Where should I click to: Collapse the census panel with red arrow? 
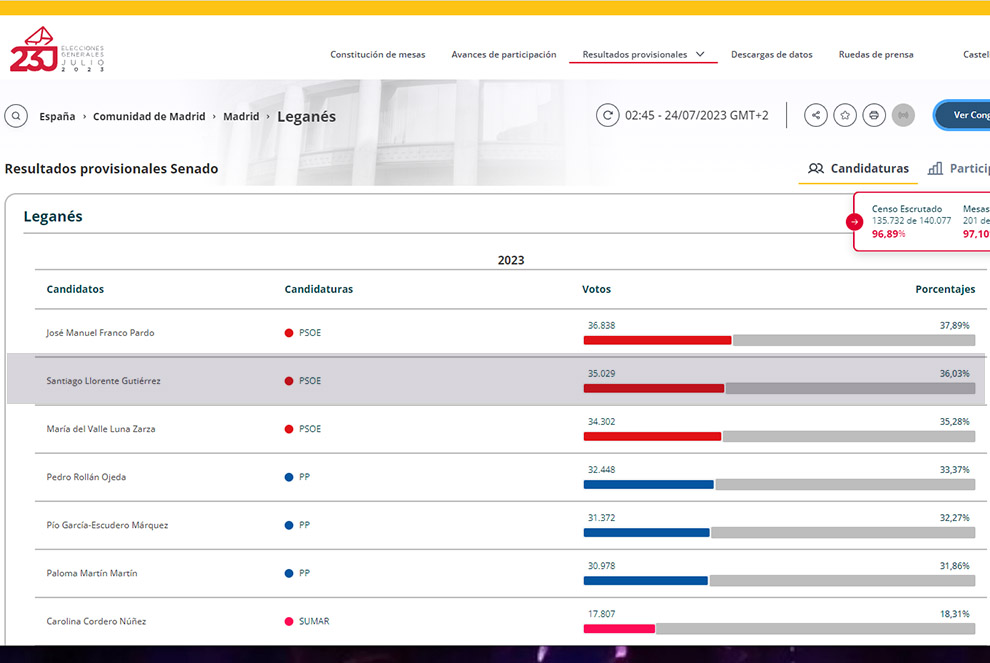click(x=854, y=222)
